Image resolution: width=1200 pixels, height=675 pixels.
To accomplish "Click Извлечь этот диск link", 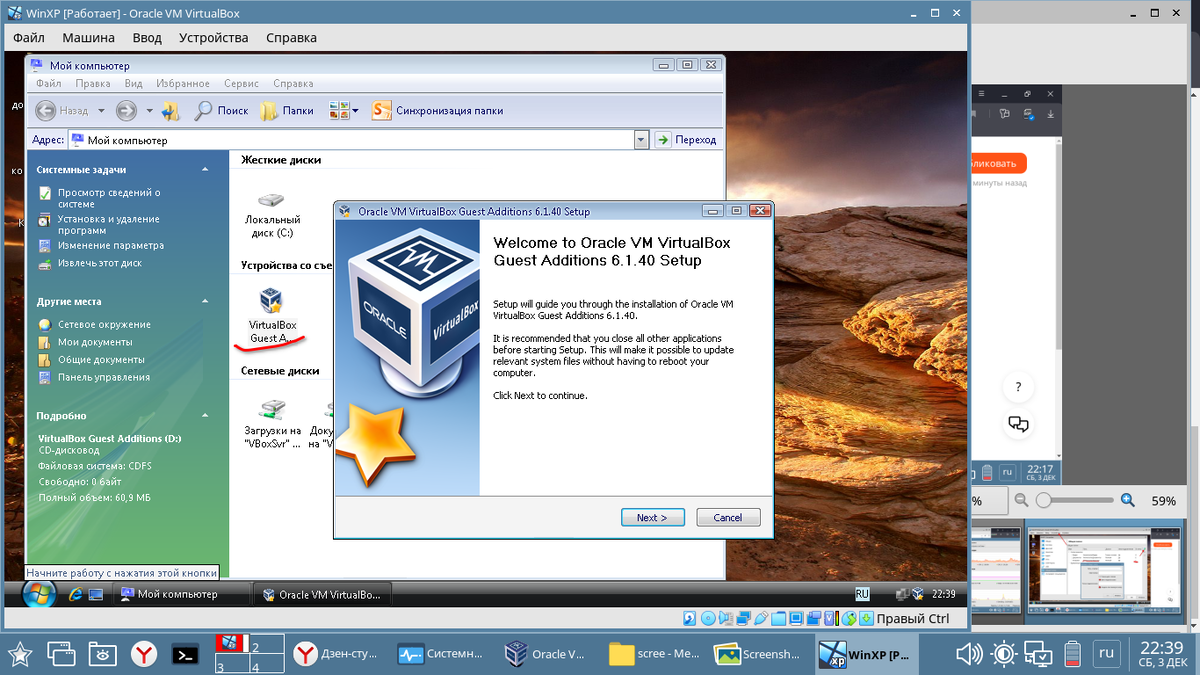I will tap(99, 263).
